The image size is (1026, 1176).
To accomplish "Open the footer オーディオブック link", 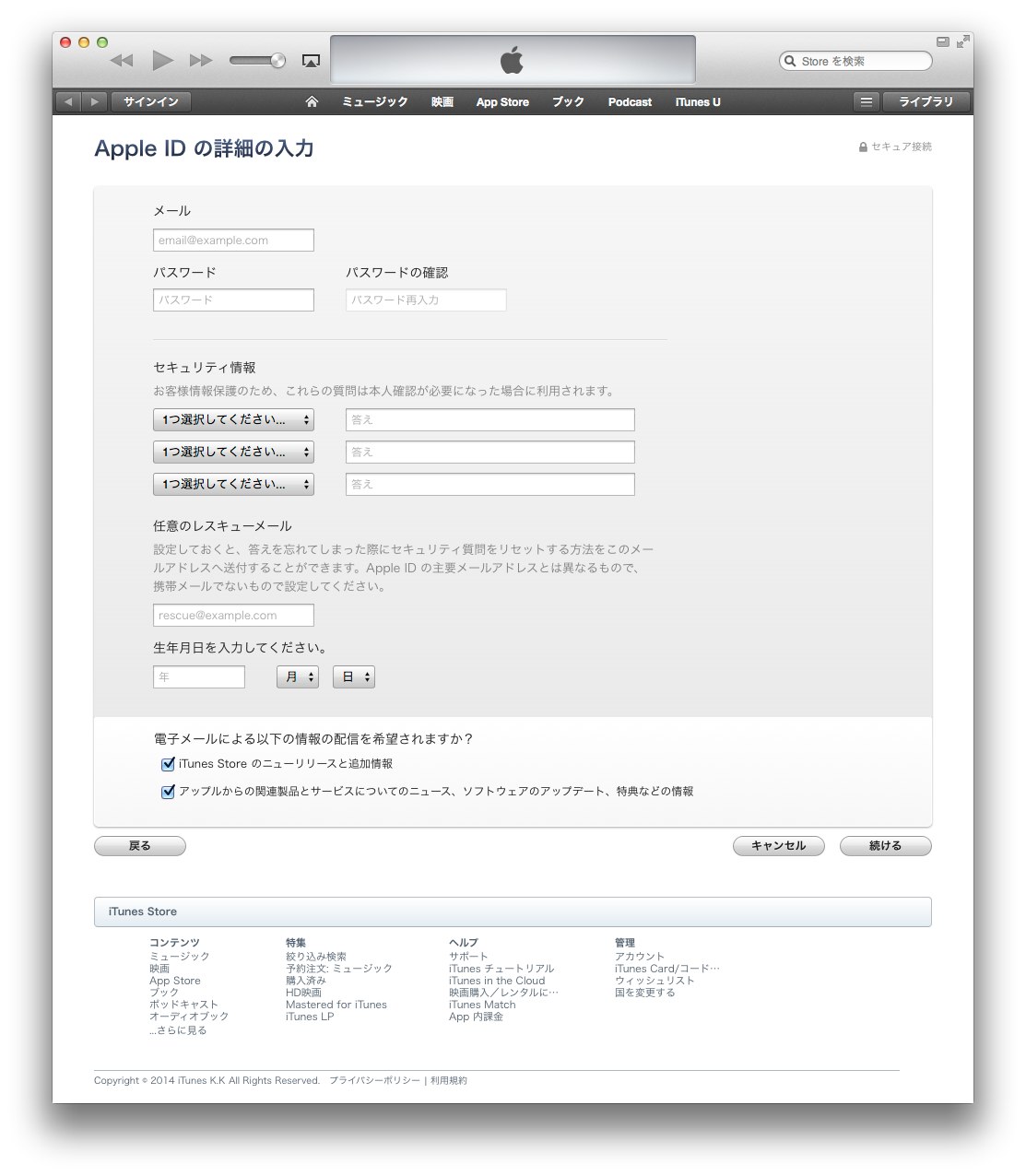I will coord(189,1017).
